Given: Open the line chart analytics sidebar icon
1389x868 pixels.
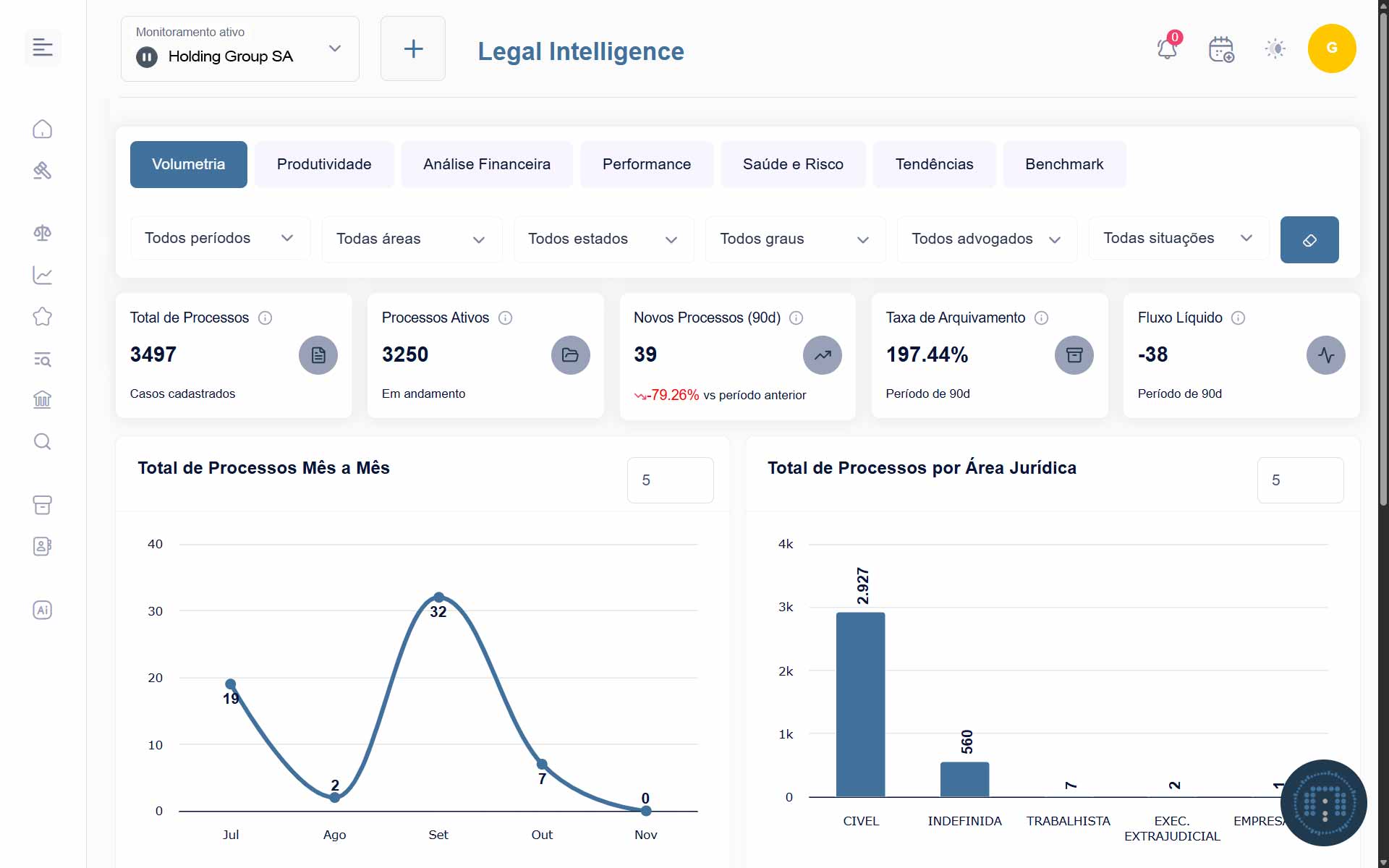Looking at the screenshot, I should click(x=43, y=275).
